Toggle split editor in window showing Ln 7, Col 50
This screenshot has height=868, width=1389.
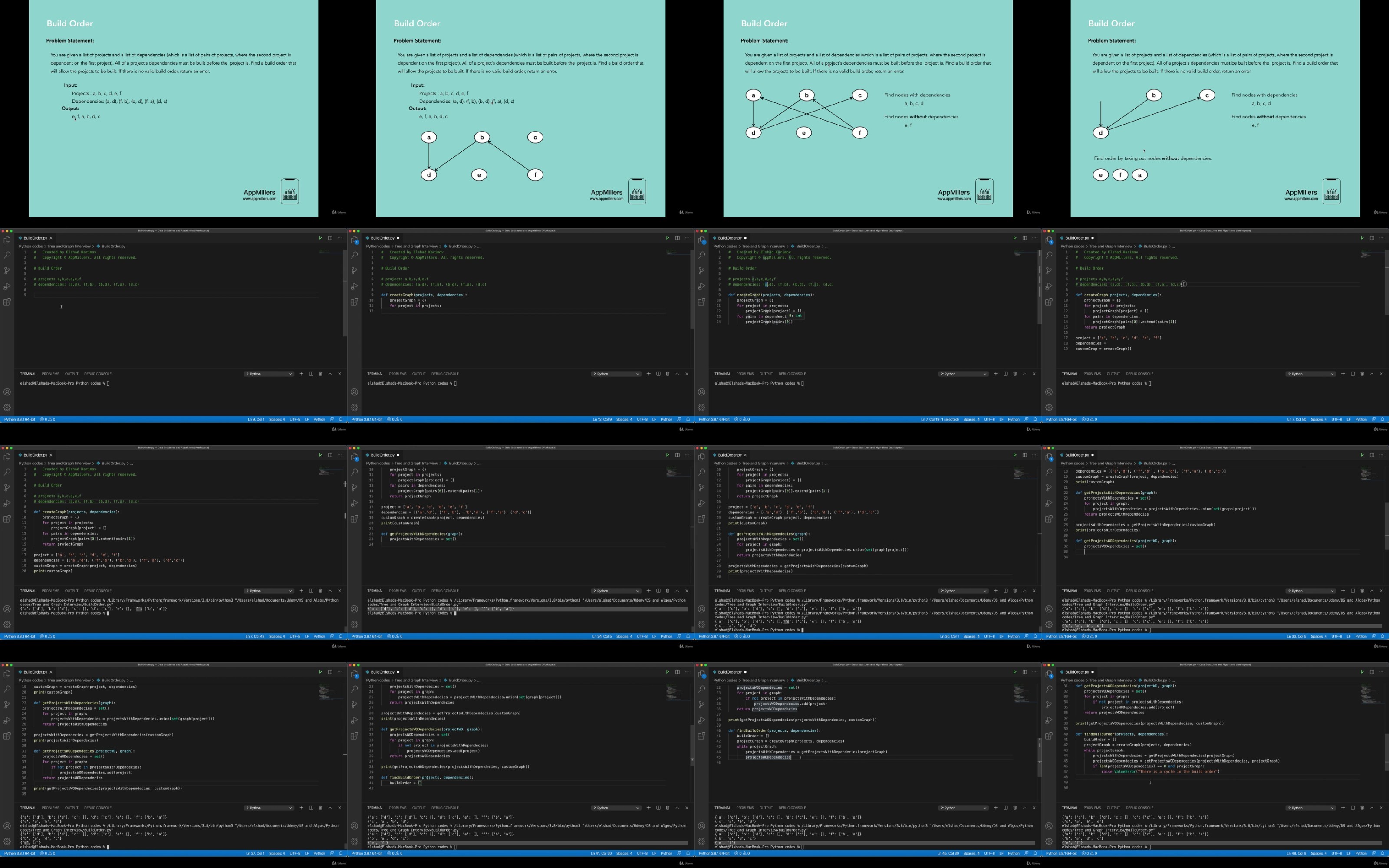pos(1372,238)
